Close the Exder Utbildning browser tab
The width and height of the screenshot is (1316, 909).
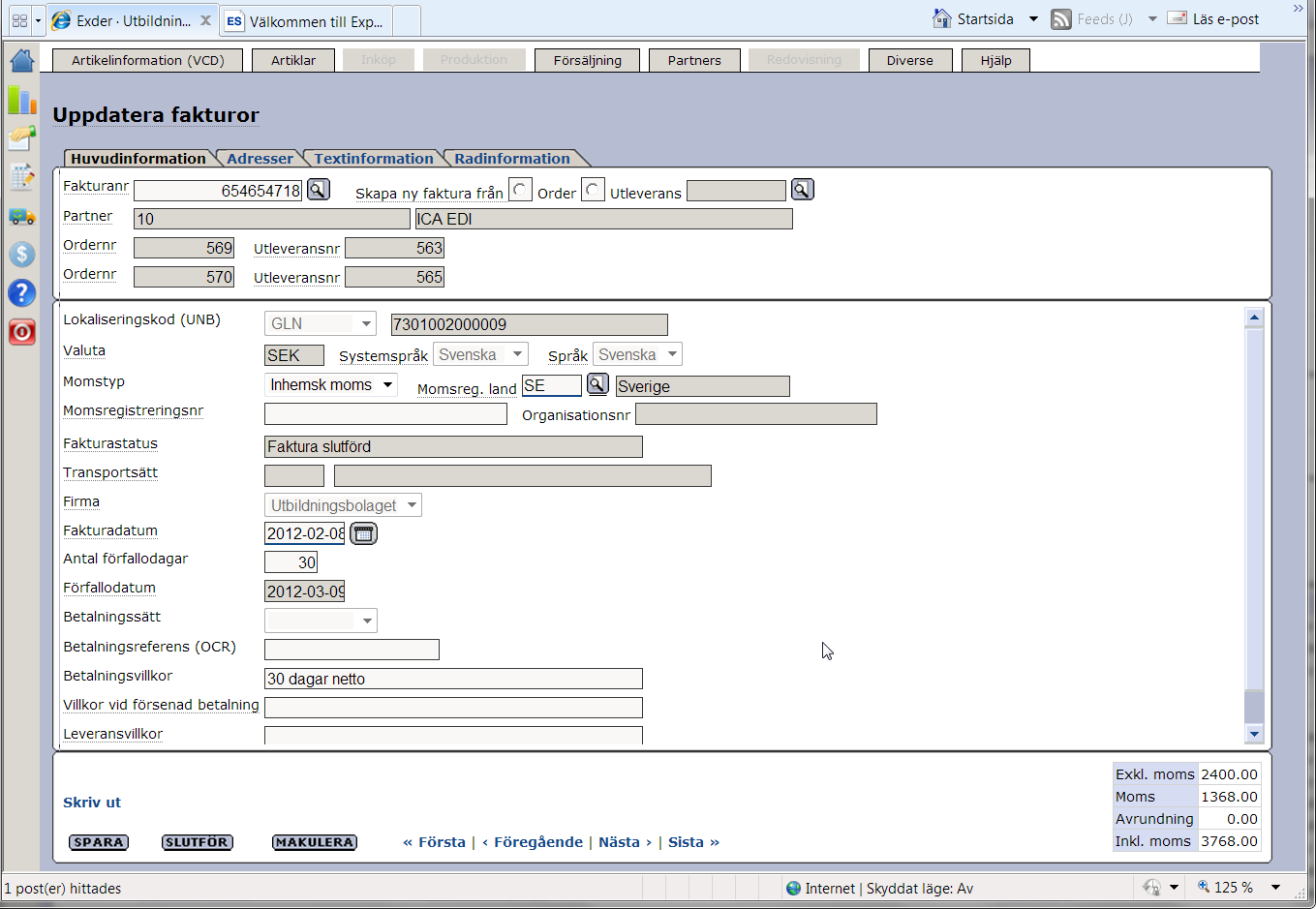[x=205, y=19]
